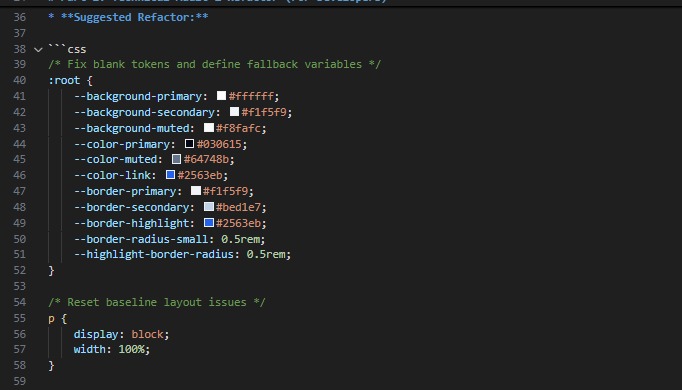This screenshot has height=390, width=682.
Task: Click the '100%' width value
Action: [x=131, y=349]
